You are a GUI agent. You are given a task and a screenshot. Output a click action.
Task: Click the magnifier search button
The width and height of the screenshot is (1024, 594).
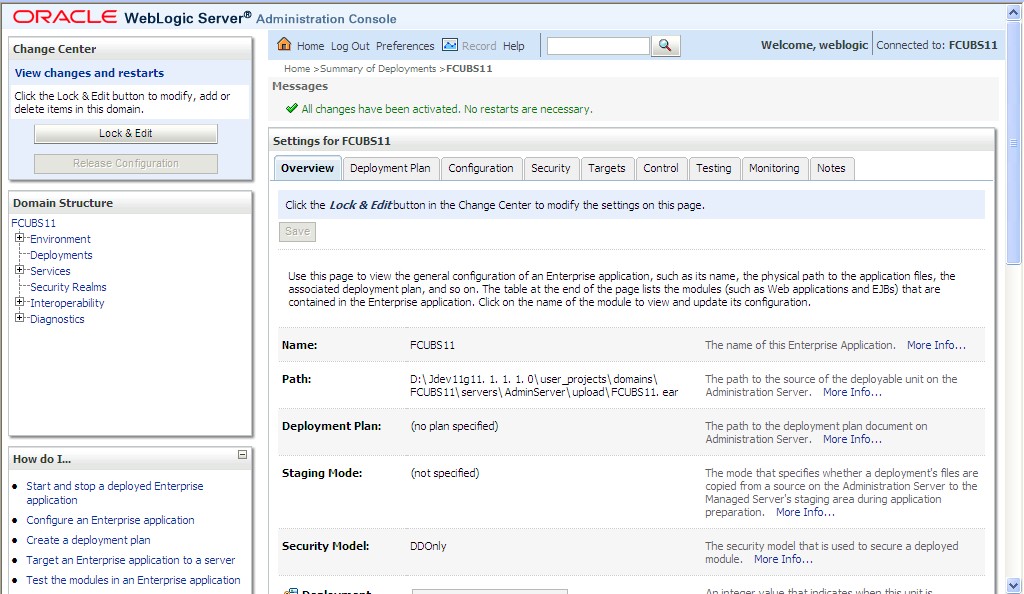(x=665, y=46)
